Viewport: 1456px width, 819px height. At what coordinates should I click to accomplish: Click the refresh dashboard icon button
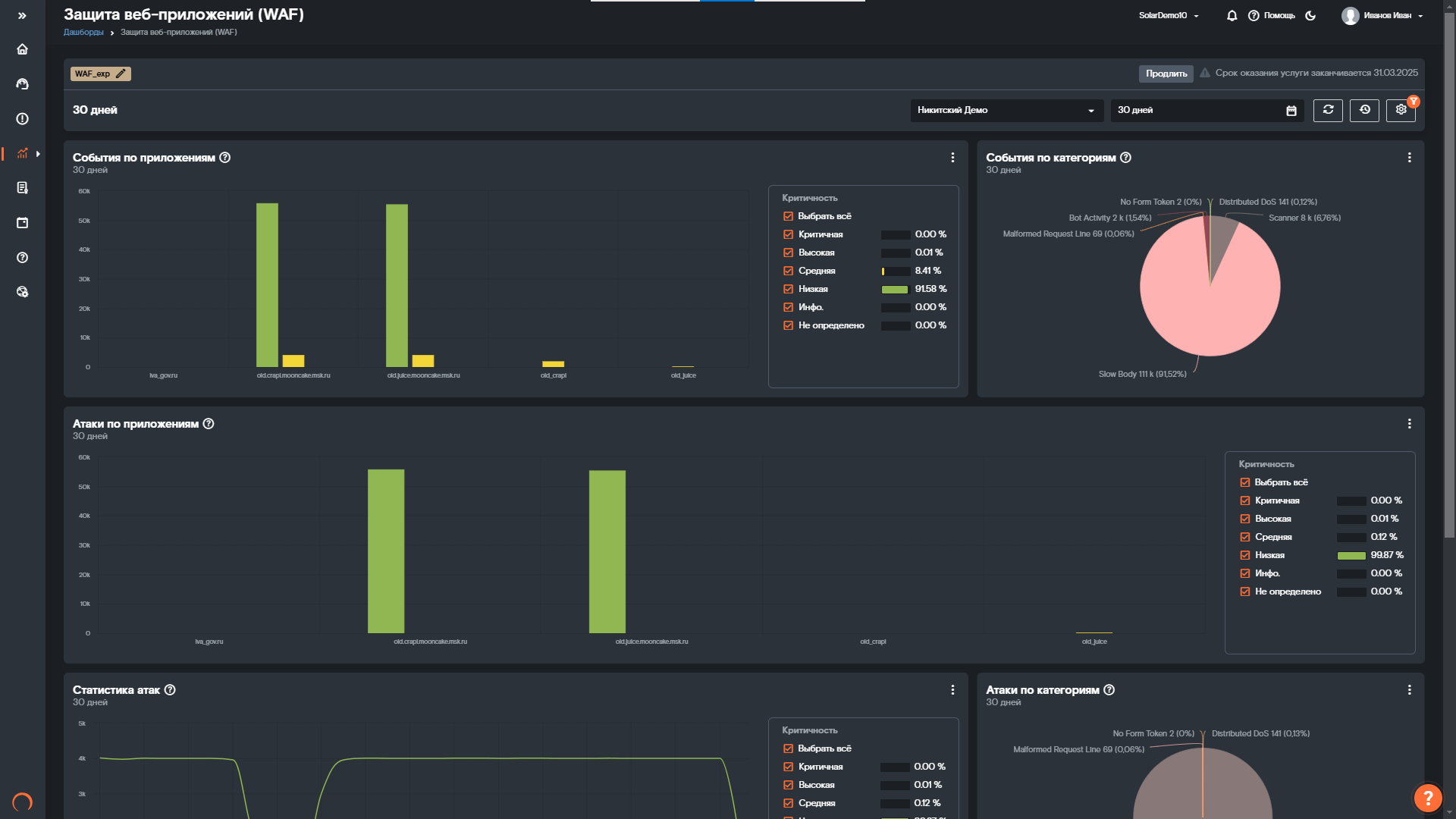tap(1328, 110)
